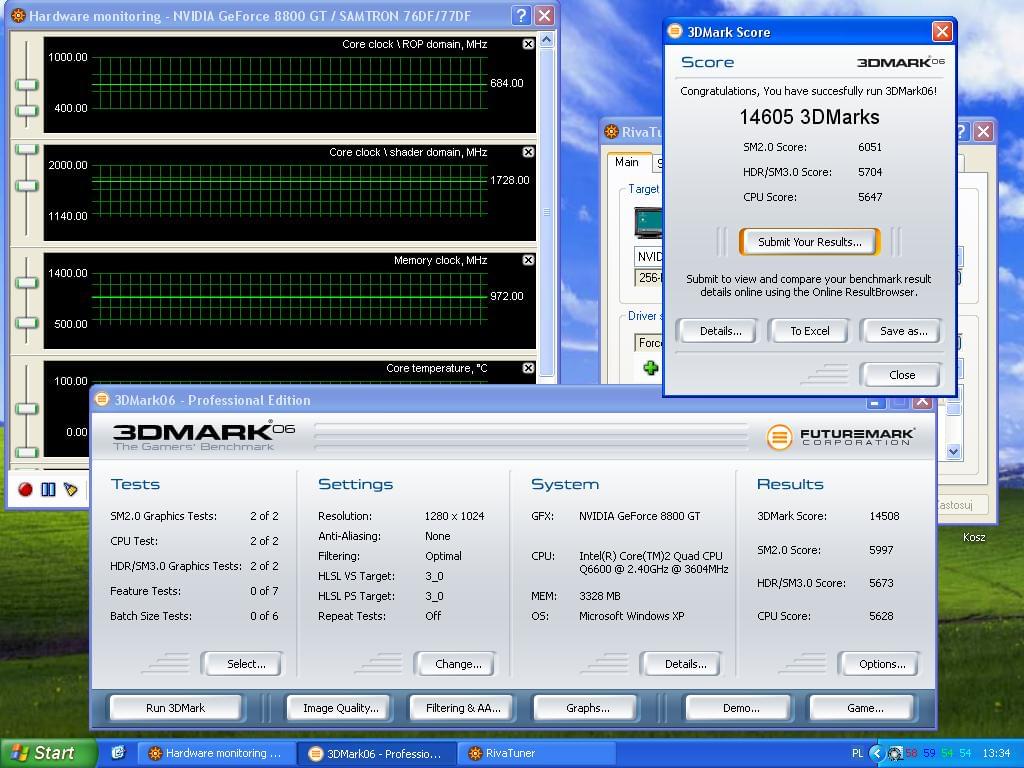Image resolution: width=1024 pixels, height=768 pixels.
Task: Click the green plus icon in RivaTuner
Action: pyautogui.click(x=650, y=368)
